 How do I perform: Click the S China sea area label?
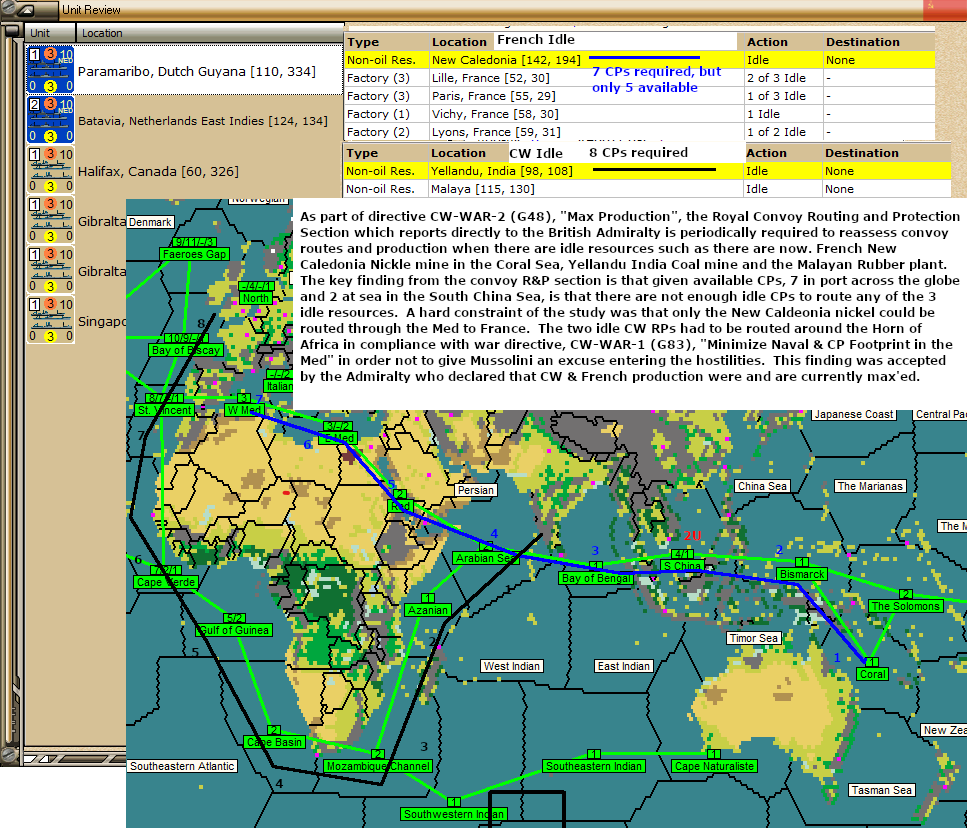pyautogui.click(x=682, y=565)
